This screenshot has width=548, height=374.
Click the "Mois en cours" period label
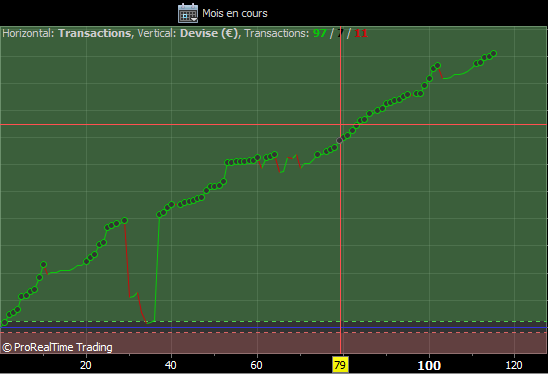click(x=235, y=13)
